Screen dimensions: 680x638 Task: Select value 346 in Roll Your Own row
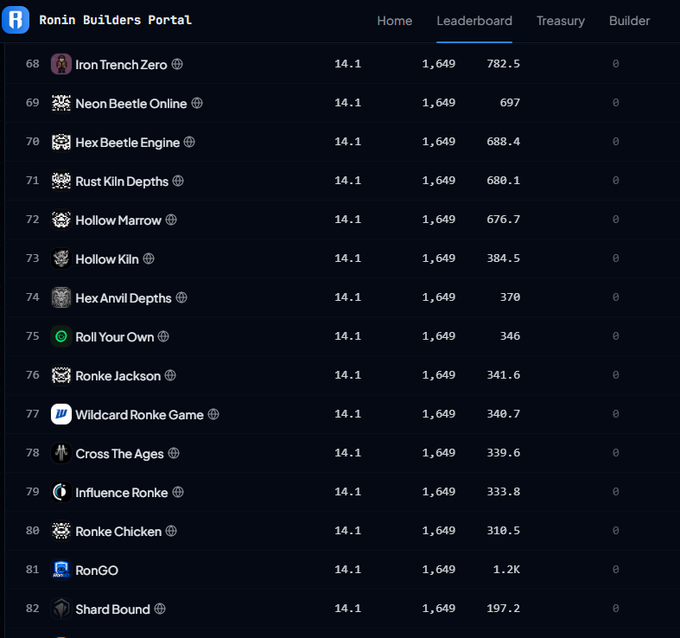[x=510, y=336]
